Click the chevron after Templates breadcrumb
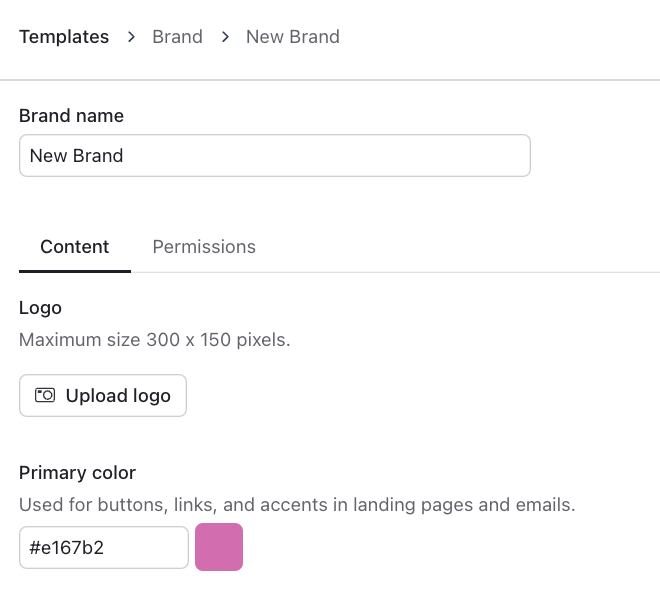This screenshot has width=660, height=590. pos(131,37)
